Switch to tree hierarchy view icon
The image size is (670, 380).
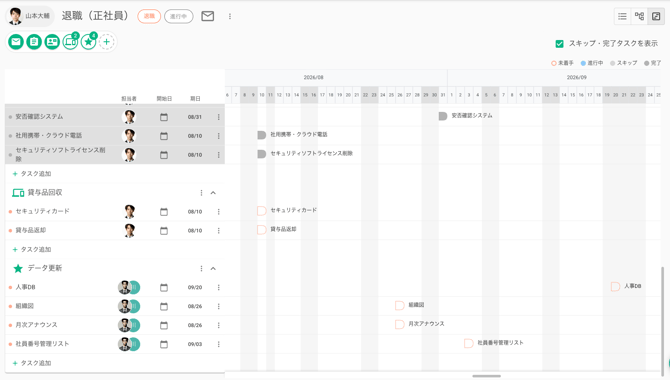[x=639, y=16]
